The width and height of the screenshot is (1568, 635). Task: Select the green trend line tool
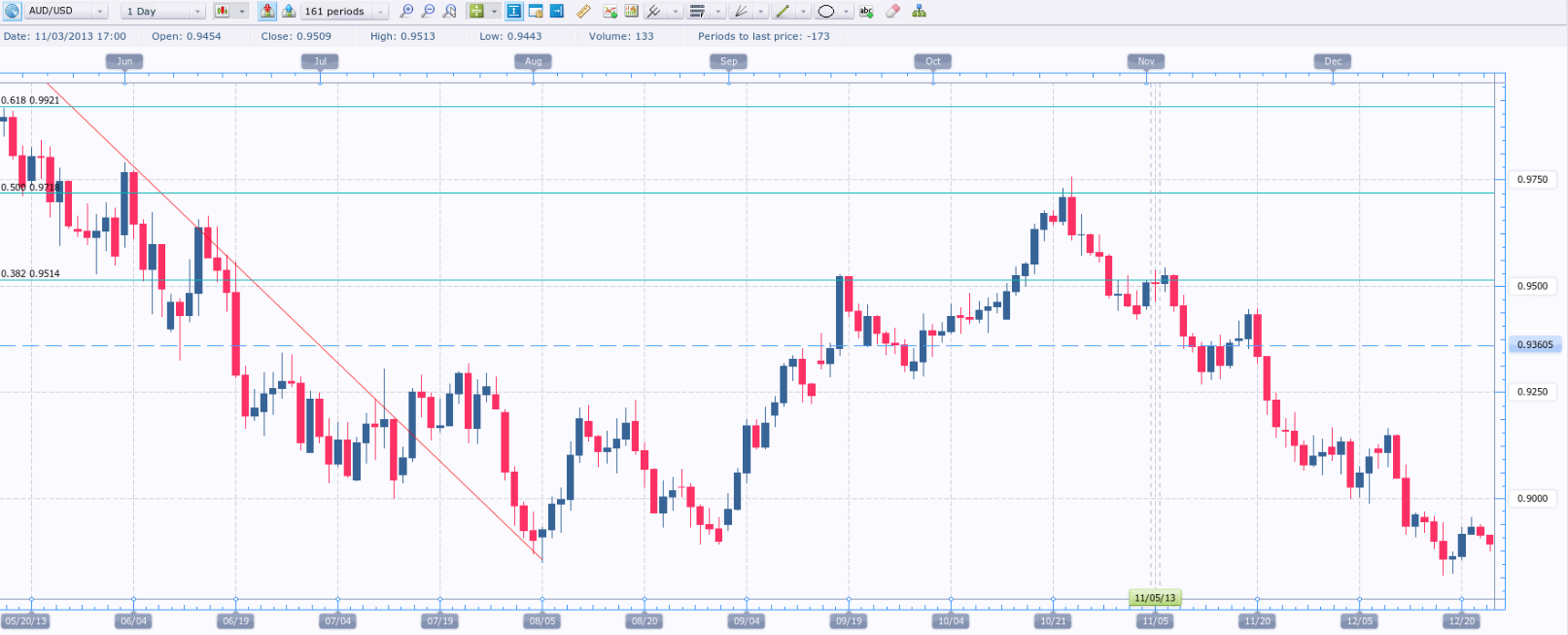pos(783,11)
